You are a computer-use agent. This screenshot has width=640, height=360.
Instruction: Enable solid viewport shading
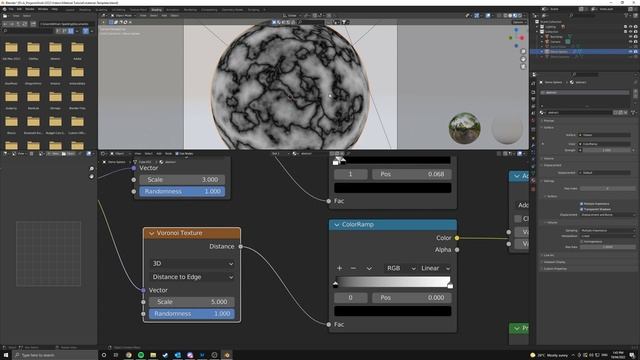[x=510, y=16]
